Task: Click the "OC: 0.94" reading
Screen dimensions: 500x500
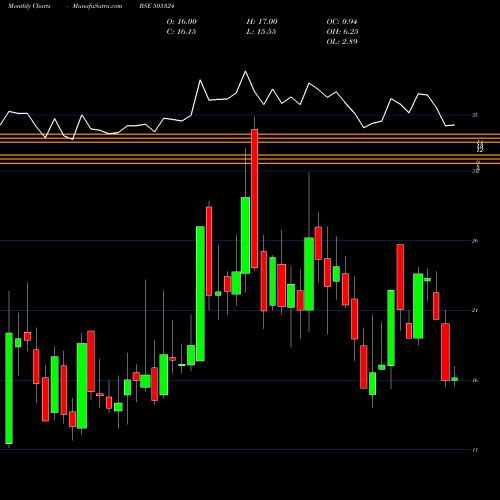Action: [342, 22]
